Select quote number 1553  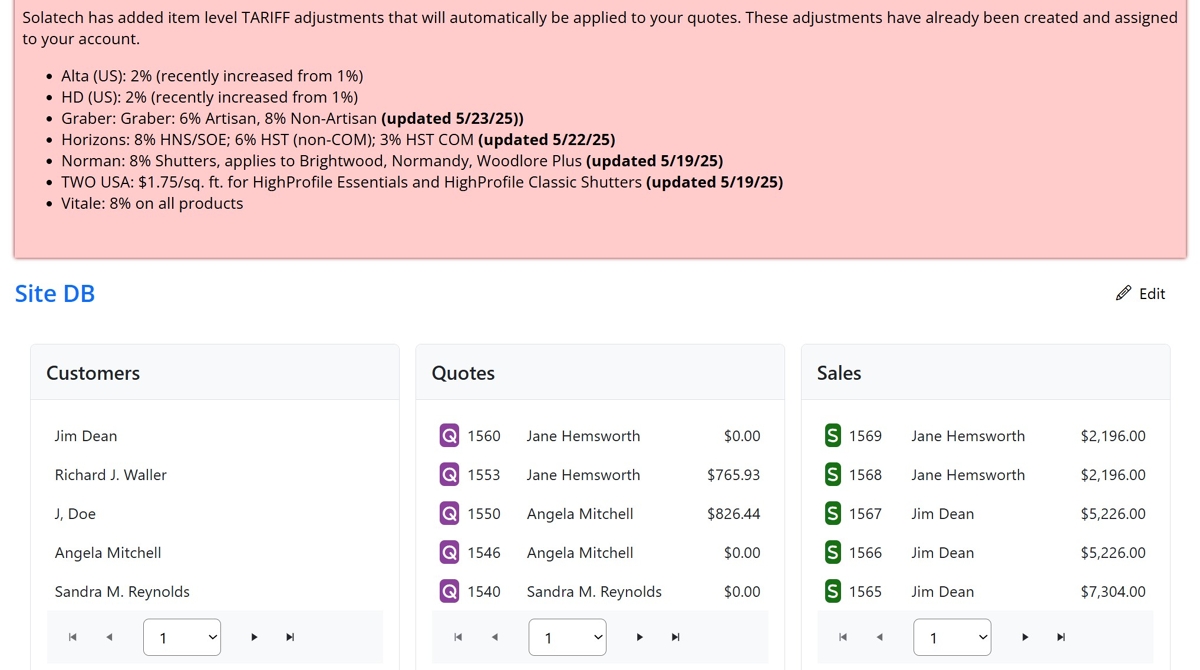484,475
